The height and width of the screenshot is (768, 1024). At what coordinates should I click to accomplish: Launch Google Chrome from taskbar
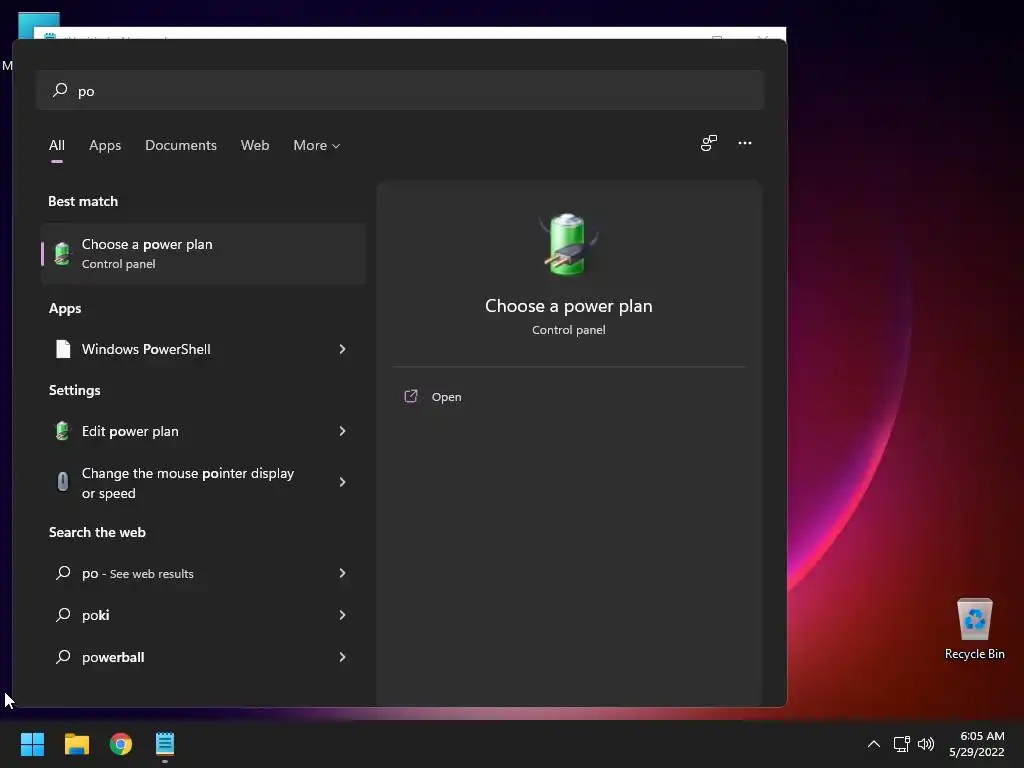(121, 744)
